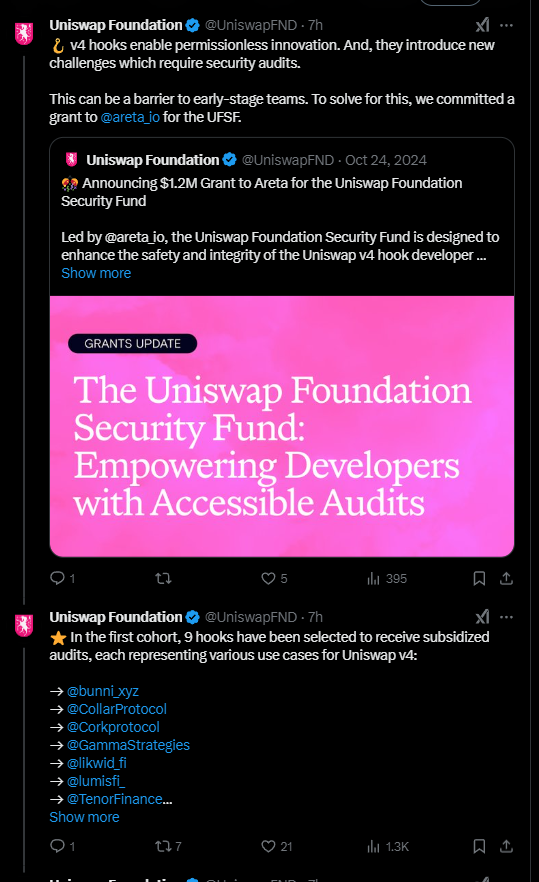This screenshot has width=539, height=882.
Task: Open the Grants Update article image
Action: [282, 426]
